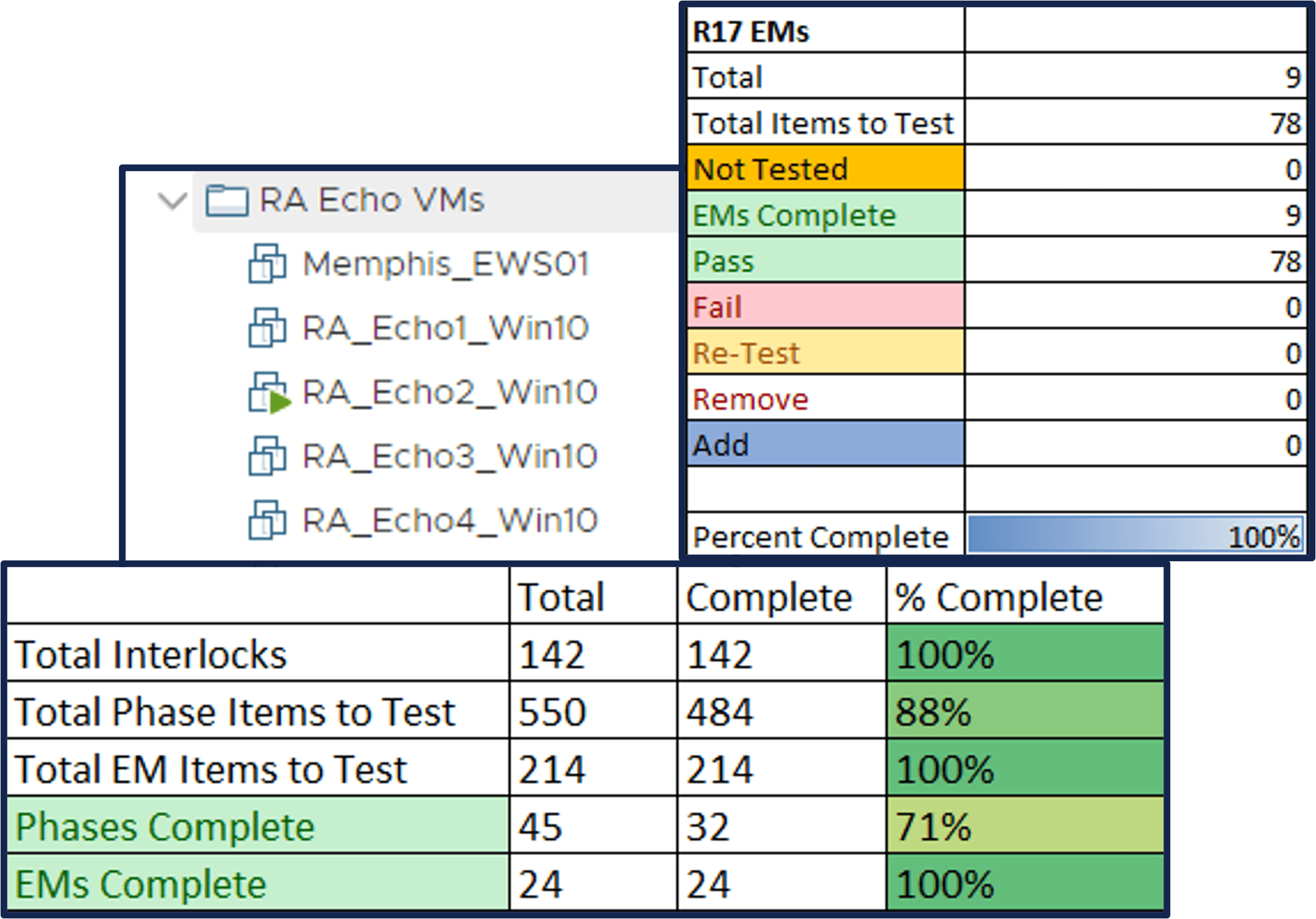This screenshot has height=919, width=1316.
Task: Select the R17 EMs header cell
Action: tap(826, 31)
